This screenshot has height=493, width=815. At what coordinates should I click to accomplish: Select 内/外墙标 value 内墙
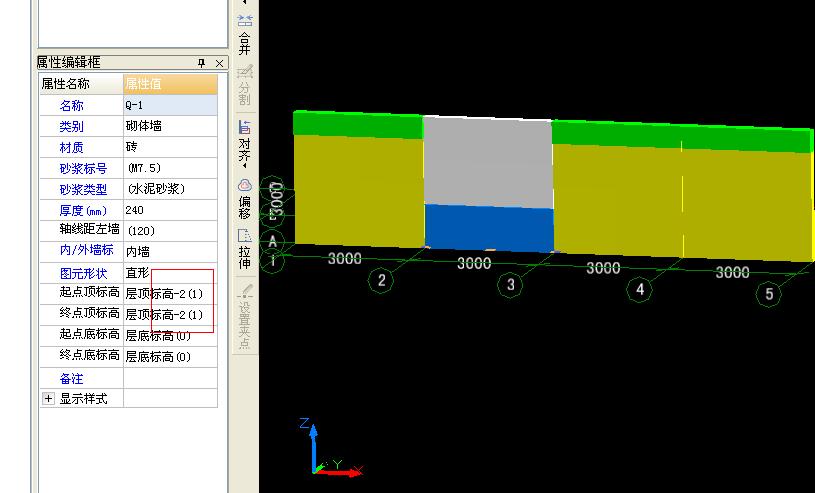170,251
